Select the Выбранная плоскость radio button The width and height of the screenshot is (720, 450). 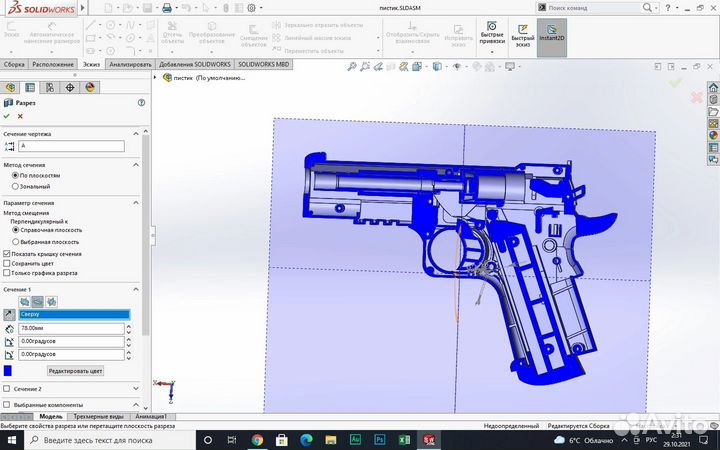(x=15, y=242)
